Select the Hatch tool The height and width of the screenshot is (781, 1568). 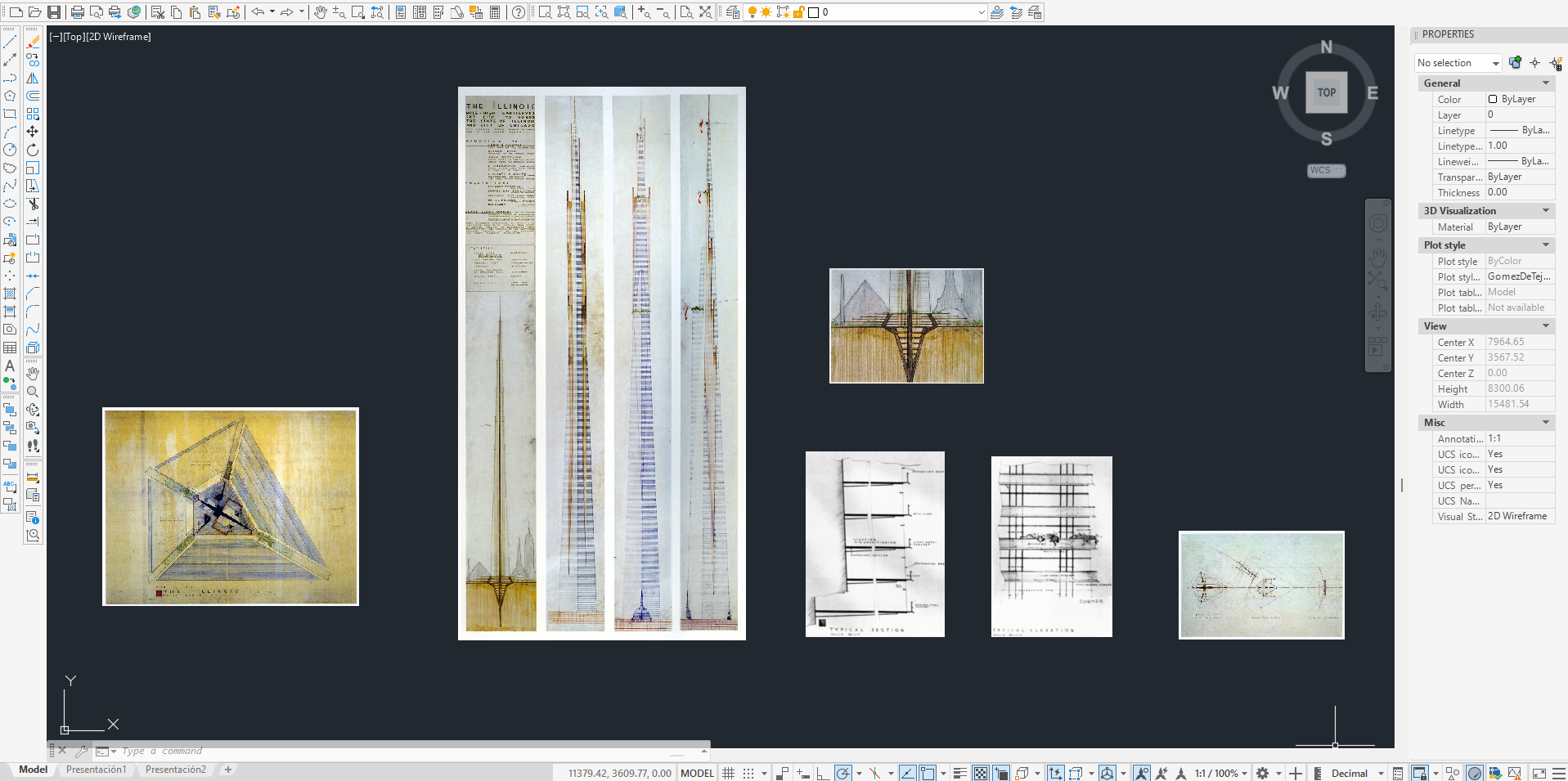(10, 294)
